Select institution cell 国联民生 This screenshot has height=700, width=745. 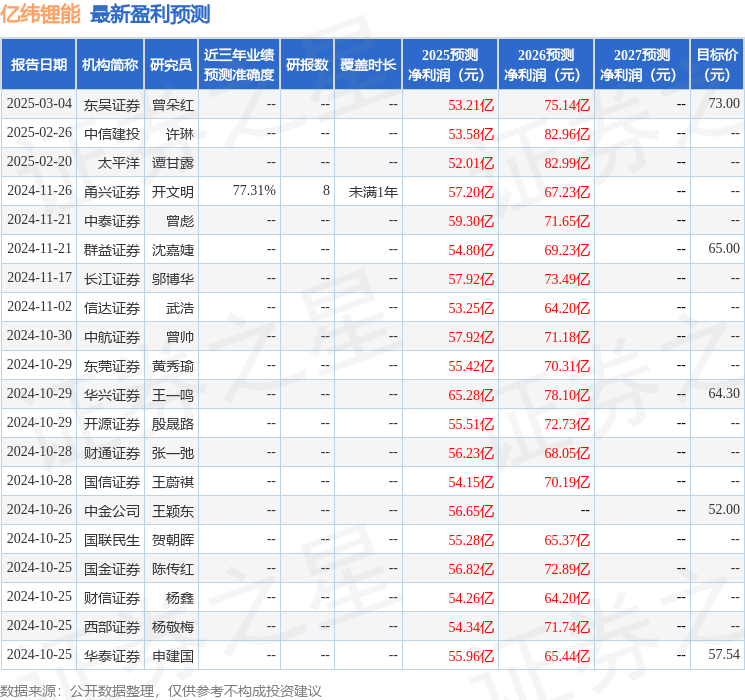(112, 540)
